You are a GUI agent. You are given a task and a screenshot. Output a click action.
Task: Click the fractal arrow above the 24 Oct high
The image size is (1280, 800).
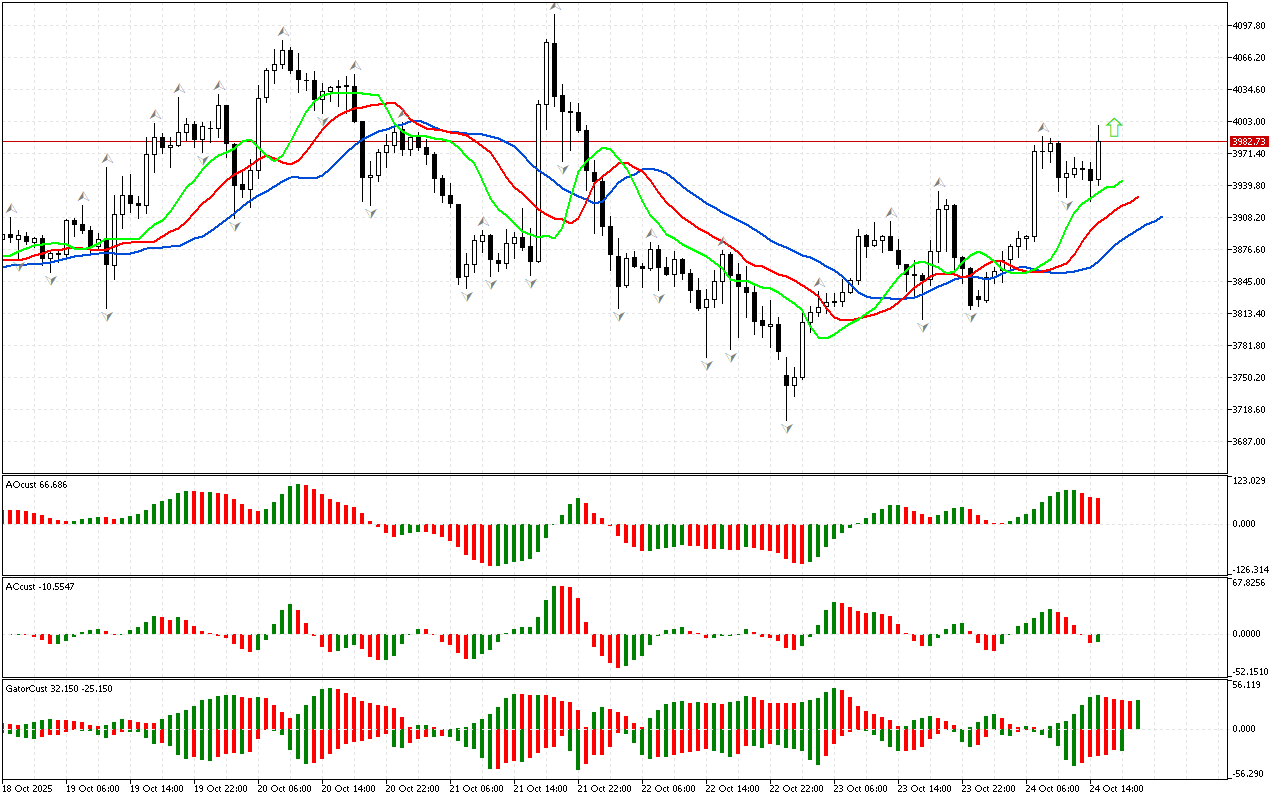click(x=1043, y=127)
